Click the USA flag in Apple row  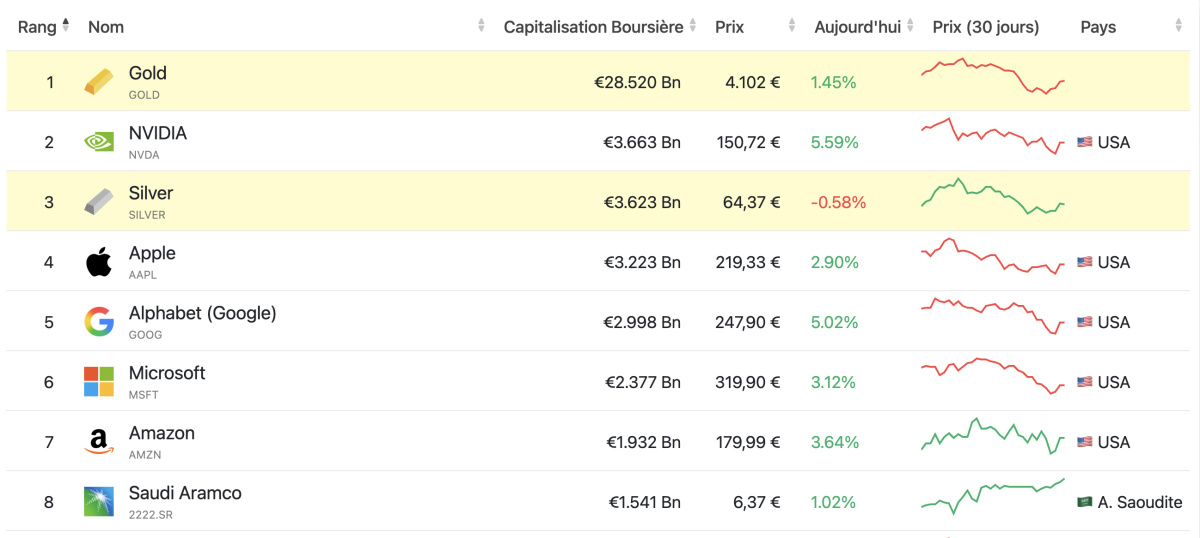(1084, 262)
